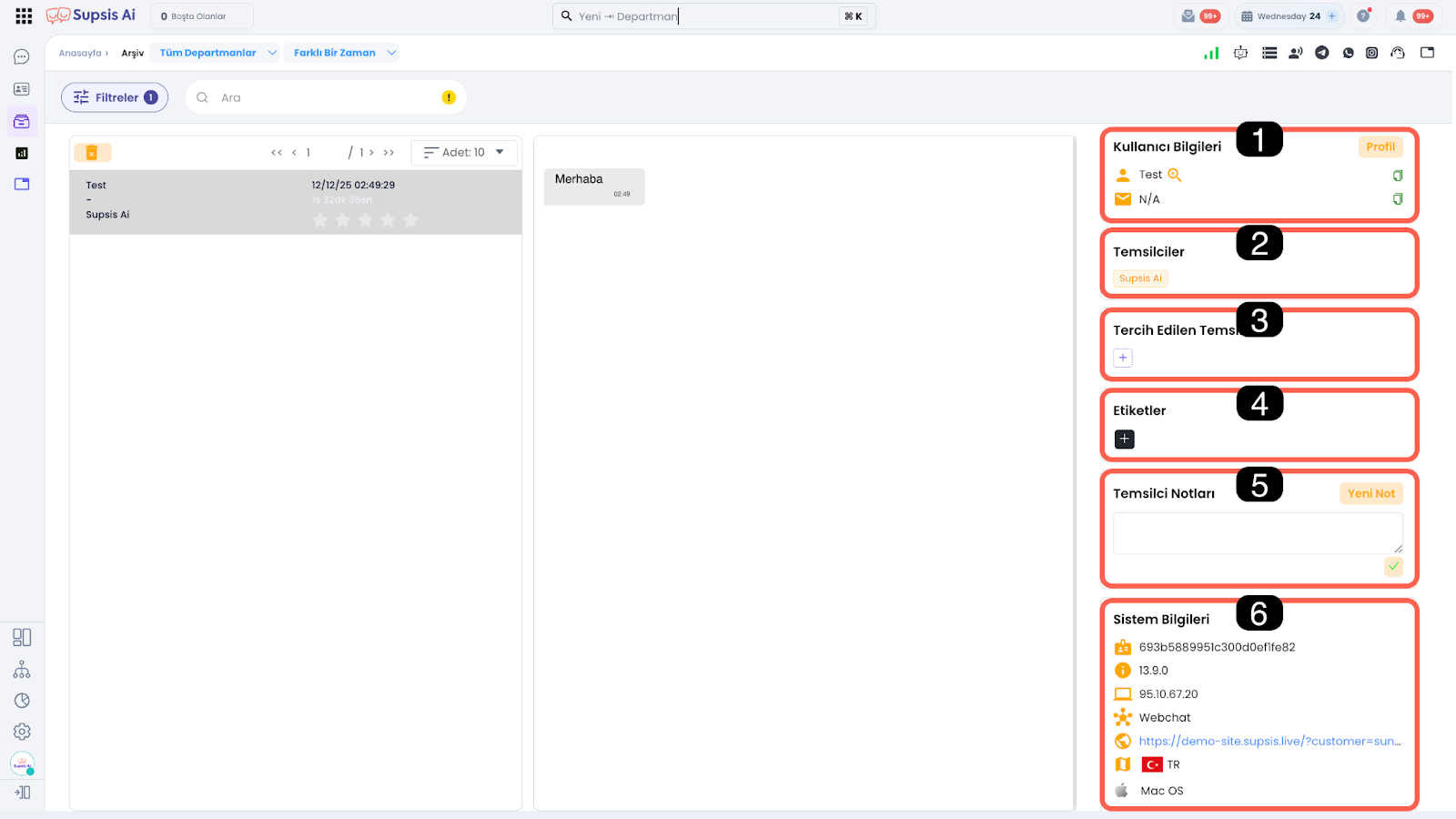1456x819 pixels.
Task: Expand the Tüm Departmanlar dropdown
Action: pos(217,53)
